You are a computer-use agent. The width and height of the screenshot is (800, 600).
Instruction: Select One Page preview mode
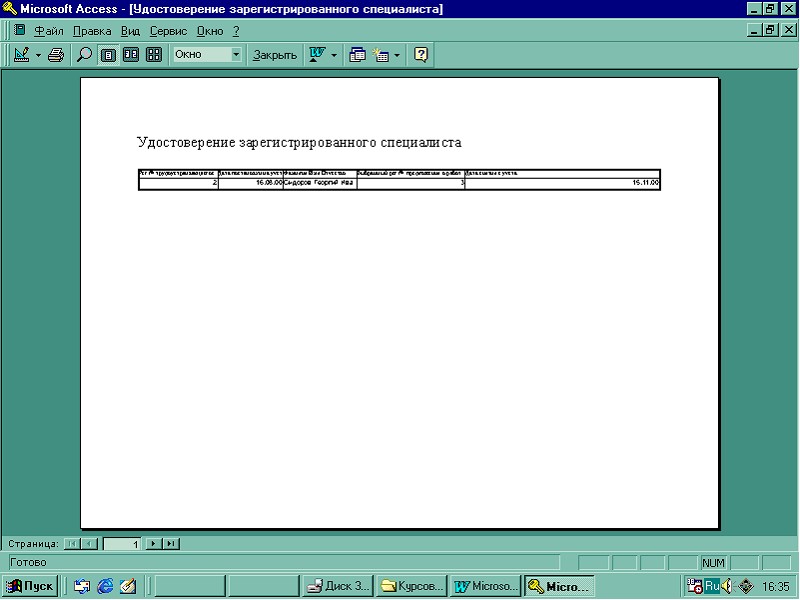108,55
